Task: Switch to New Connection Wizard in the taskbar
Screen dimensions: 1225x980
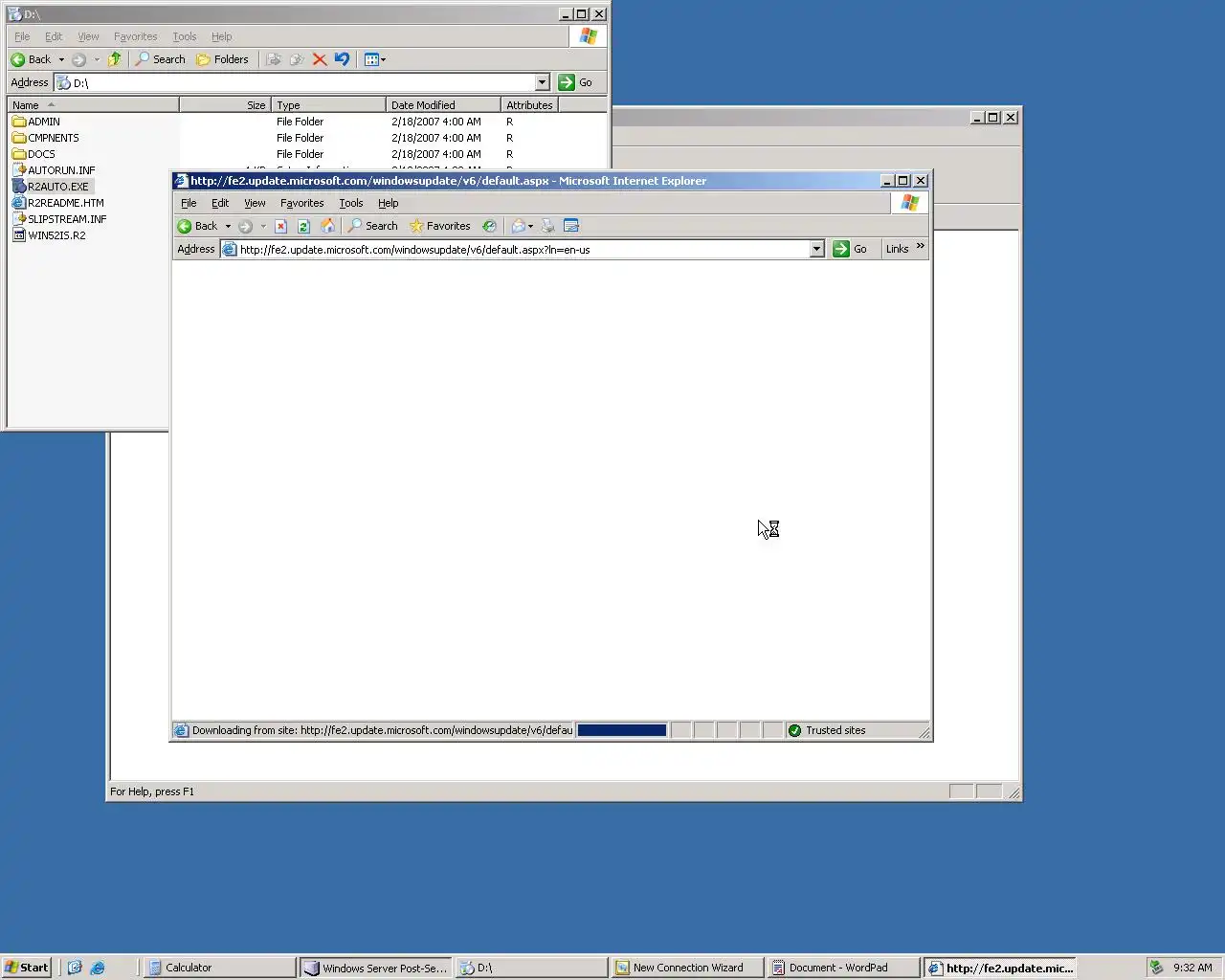Action: pos(687,968)
